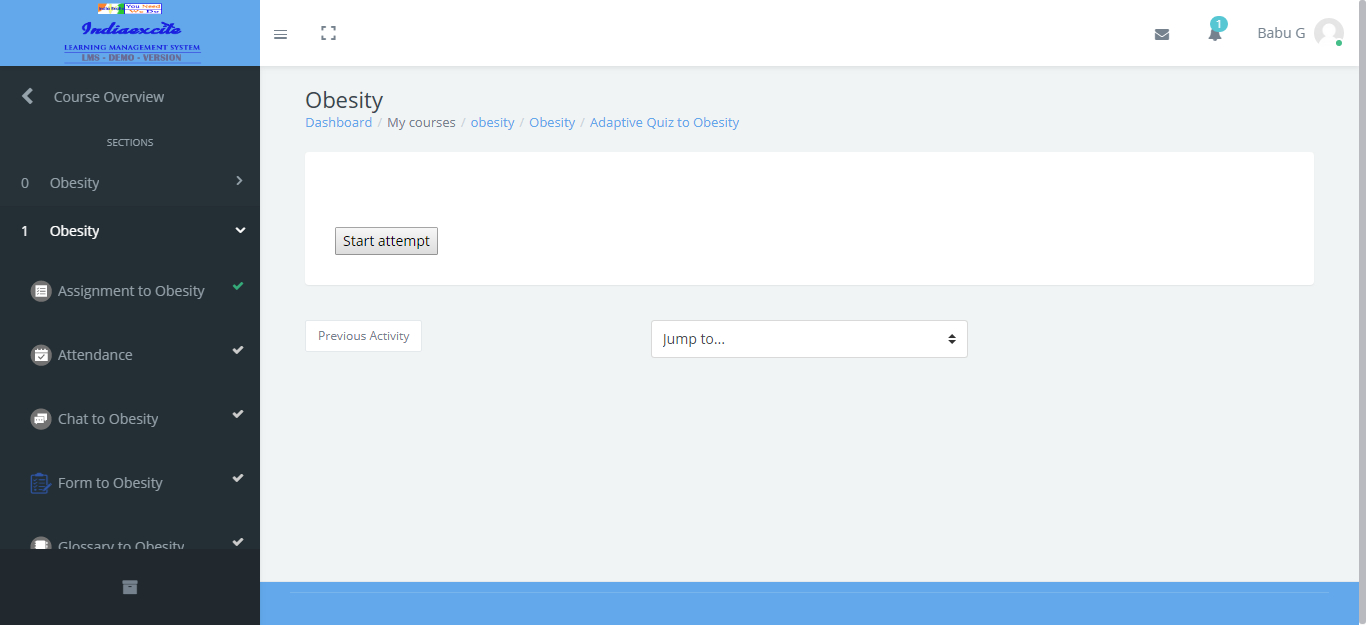Click the Attendance calendar icon
This screenshot has height=625, width=1366.
pyautogui.click(x=41, y=355)
